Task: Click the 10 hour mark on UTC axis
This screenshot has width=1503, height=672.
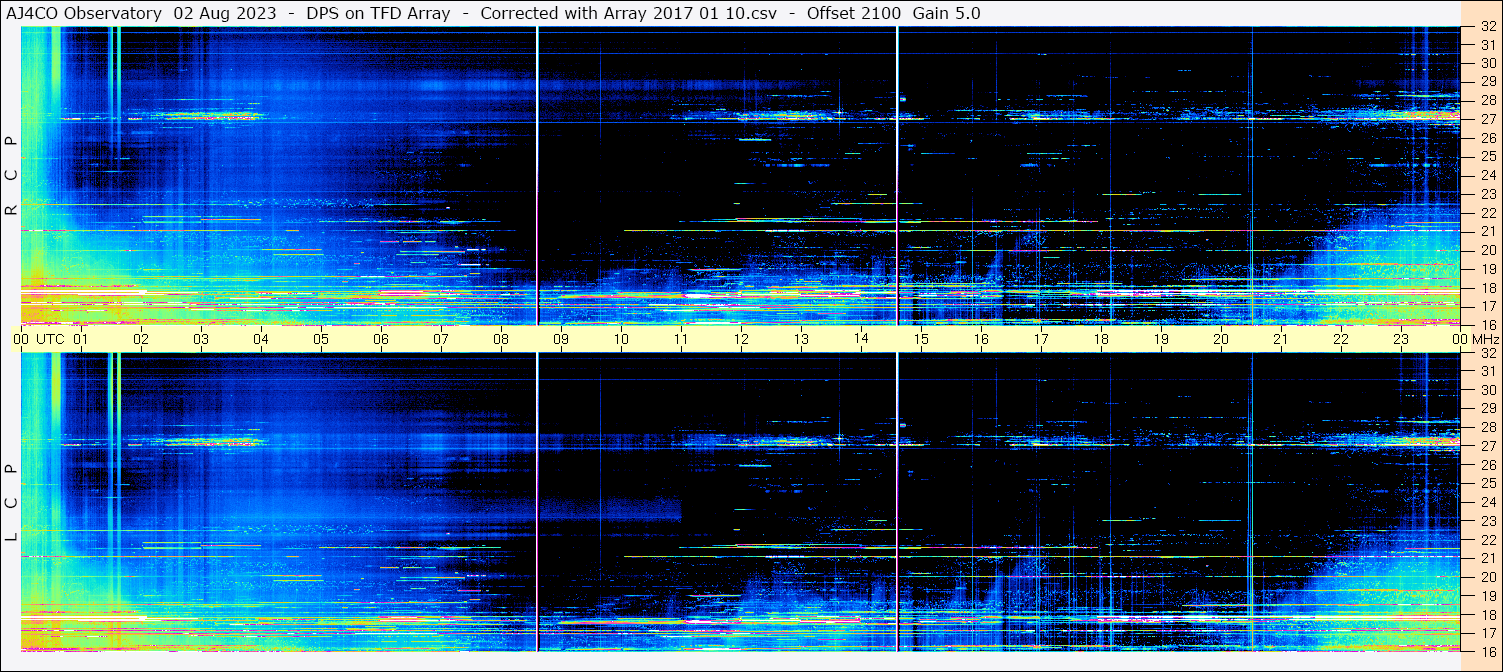Action: click(621, 339)
